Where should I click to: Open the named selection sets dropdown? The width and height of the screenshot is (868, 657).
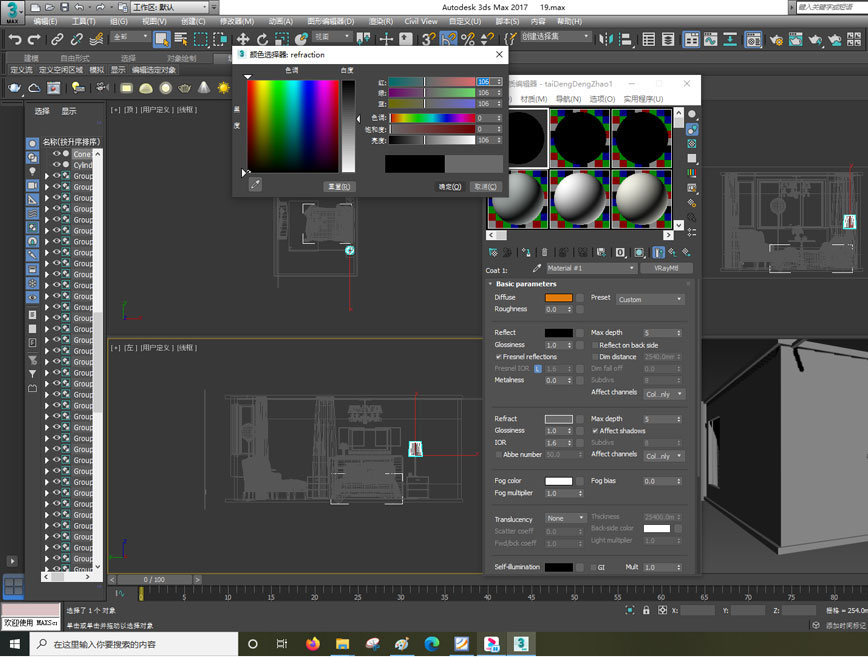[556, 37]
